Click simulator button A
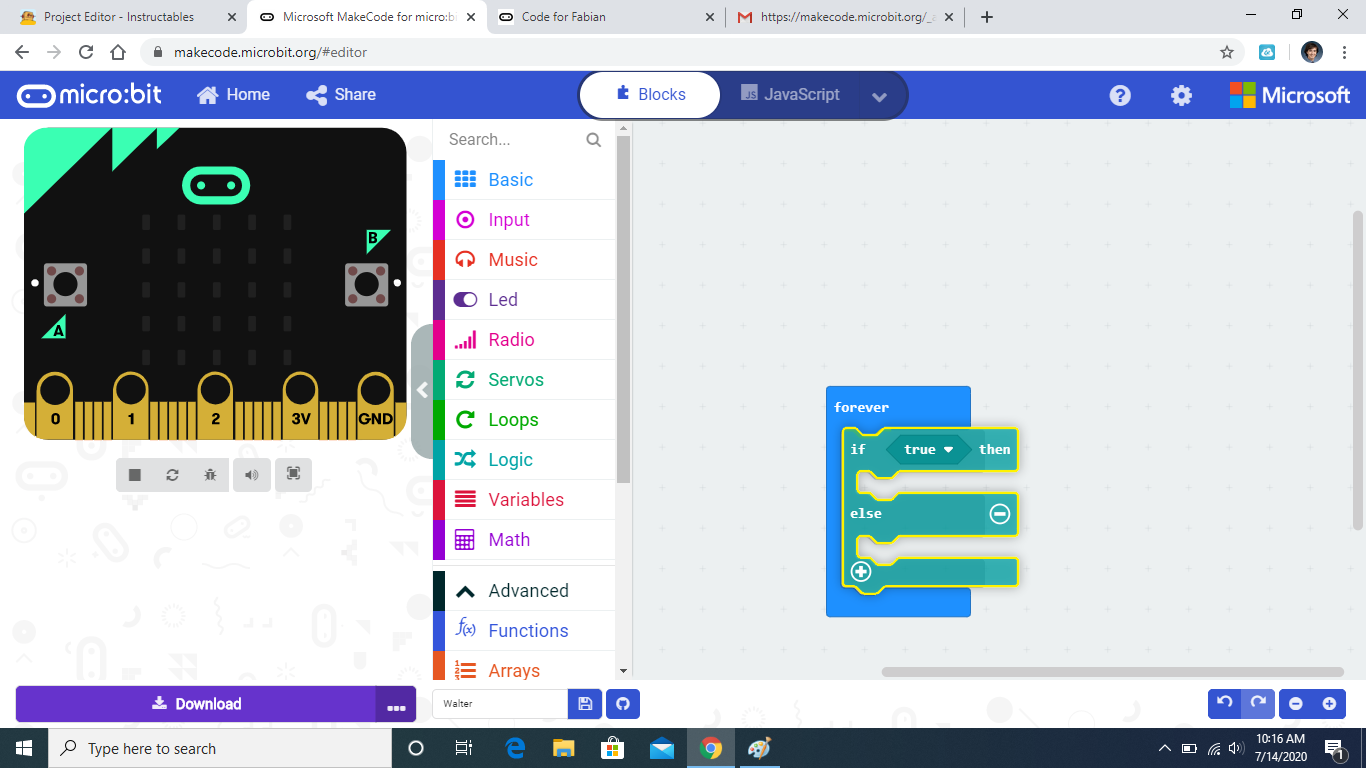1366x768 pixels. coord(66,285)
